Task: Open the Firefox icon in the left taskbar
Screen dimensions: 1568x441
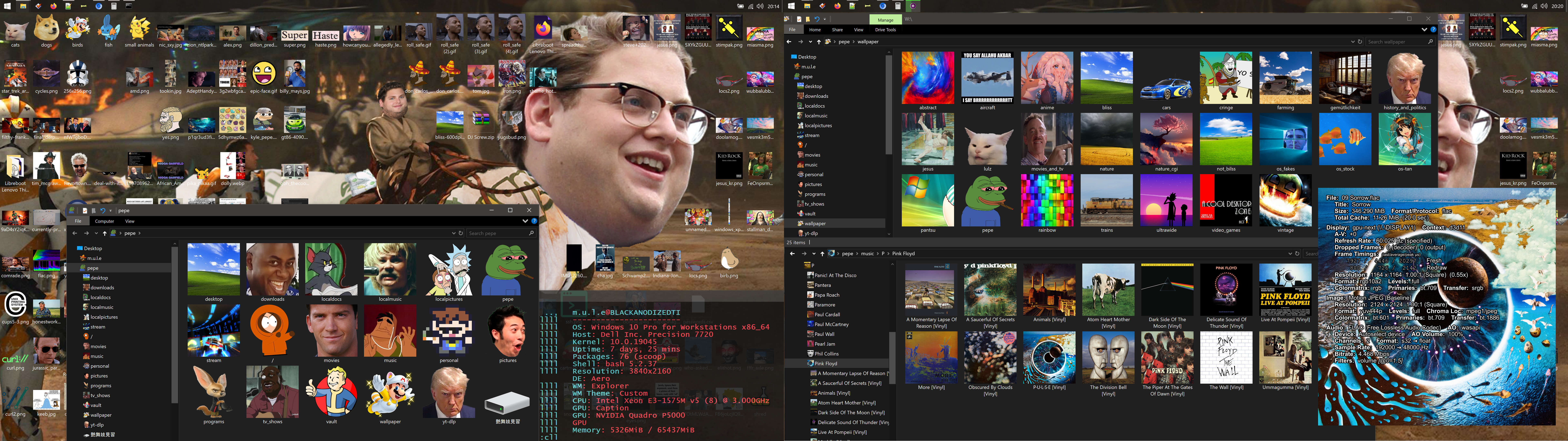Action: tap(53, 6)
